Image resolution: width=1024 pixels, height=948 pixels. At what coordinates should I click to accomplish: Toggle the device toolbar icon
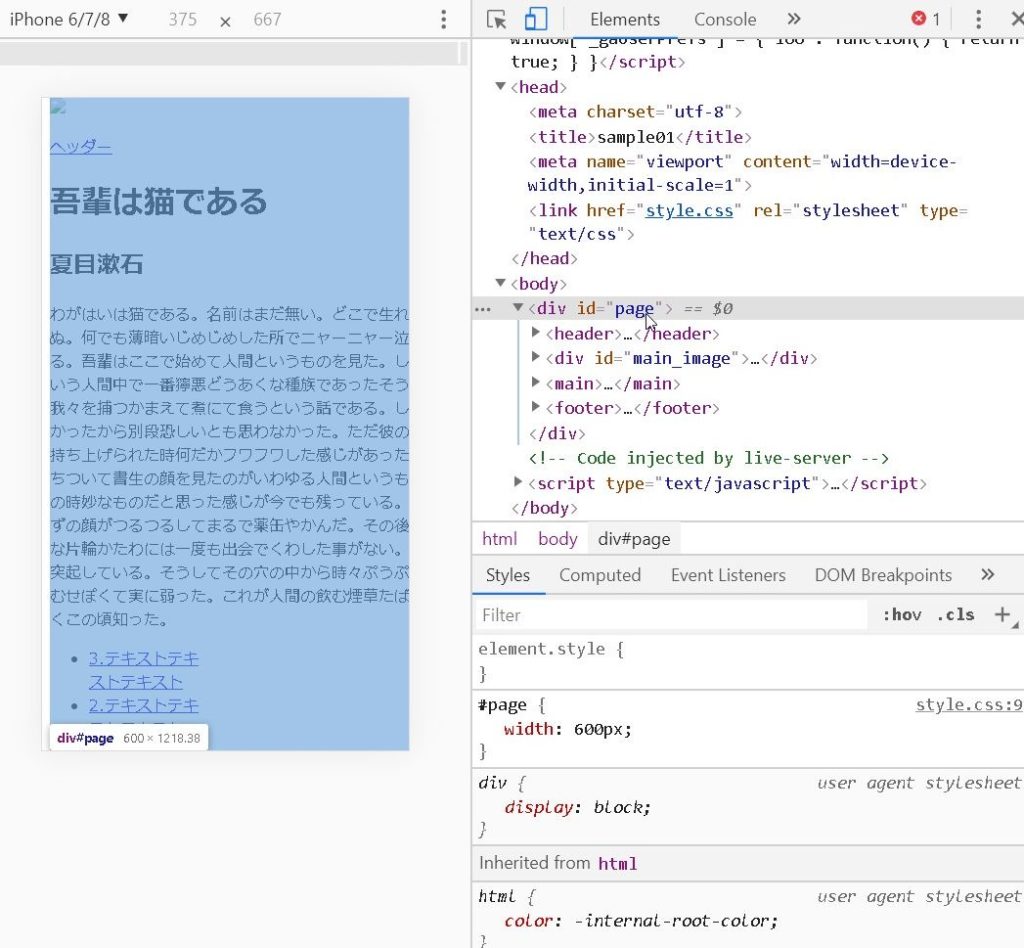tap(536, 19)
